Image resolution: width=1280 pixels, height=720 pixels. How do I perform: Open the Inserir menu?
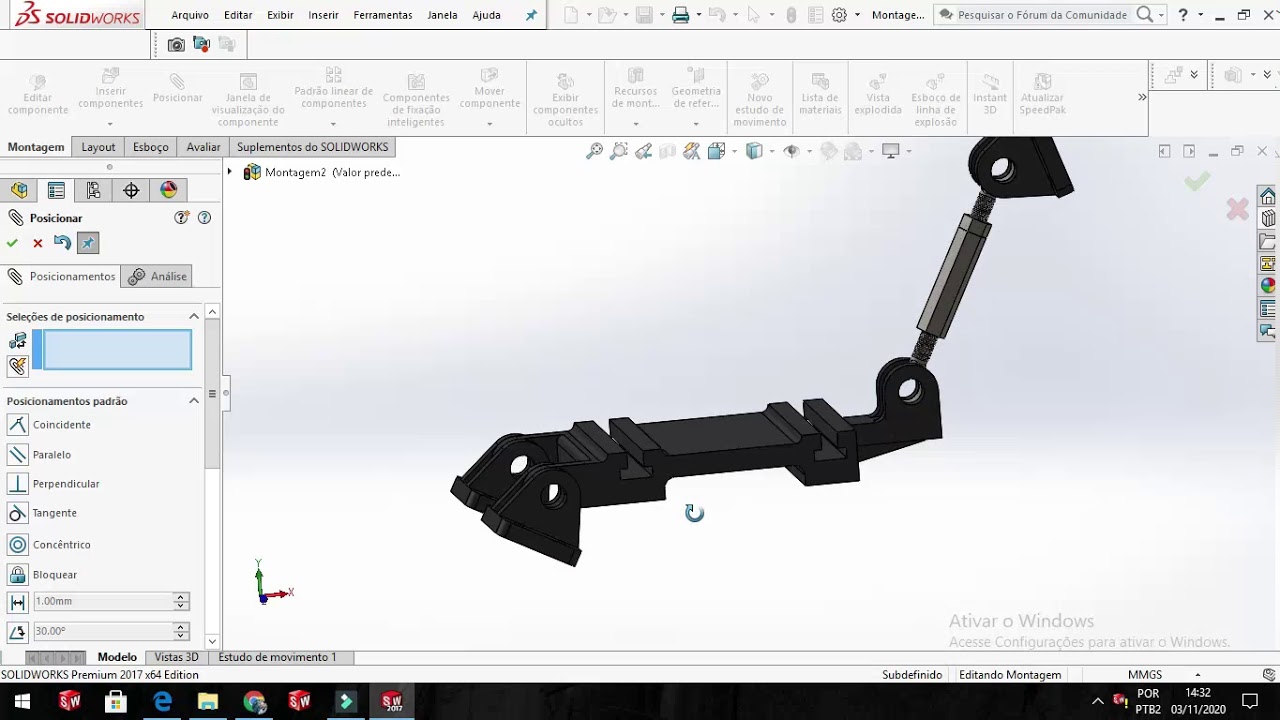pos(324,15)
